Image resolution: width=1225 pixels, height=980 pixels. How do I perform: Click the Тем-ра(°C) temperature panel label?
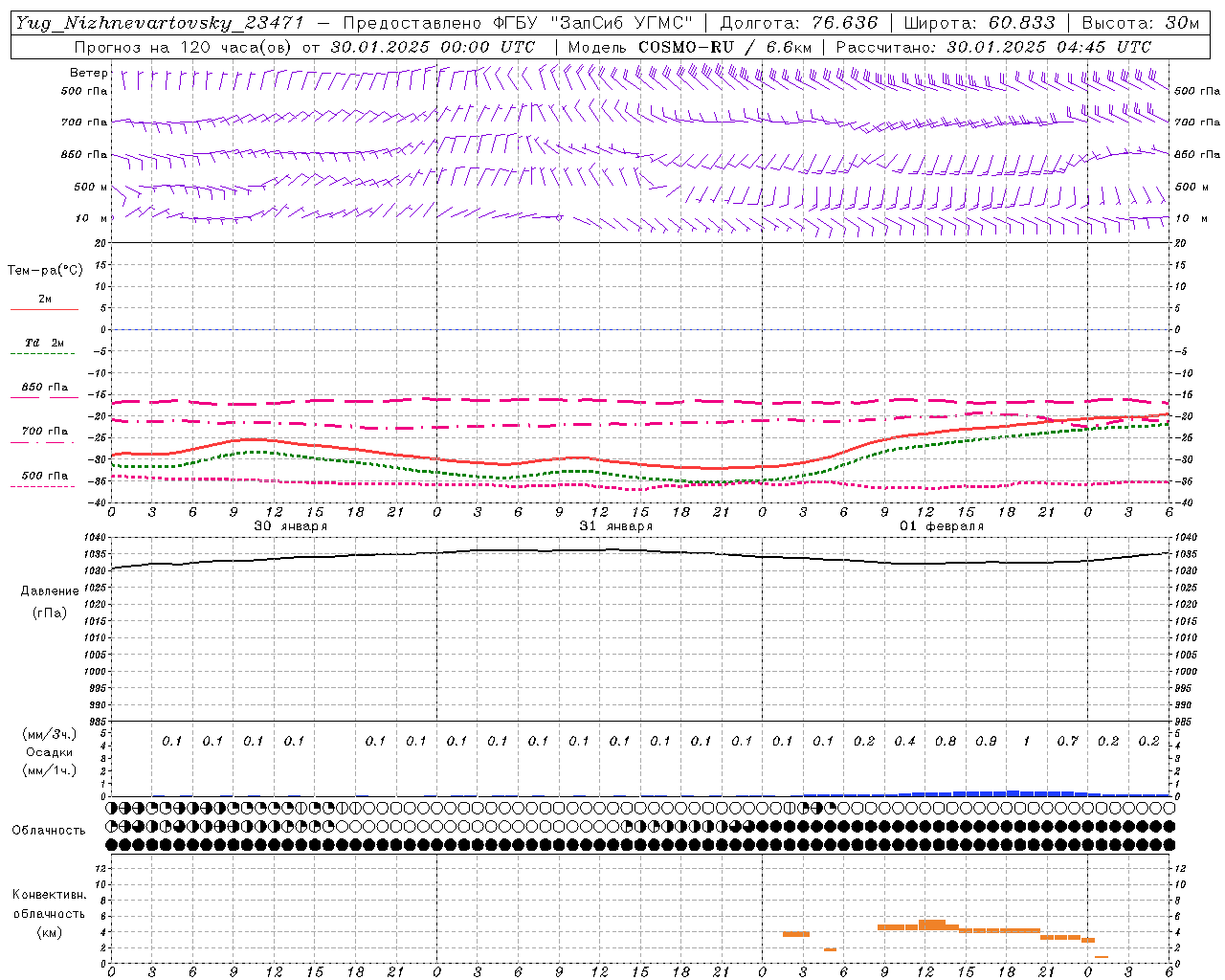[x=45, y=271]
